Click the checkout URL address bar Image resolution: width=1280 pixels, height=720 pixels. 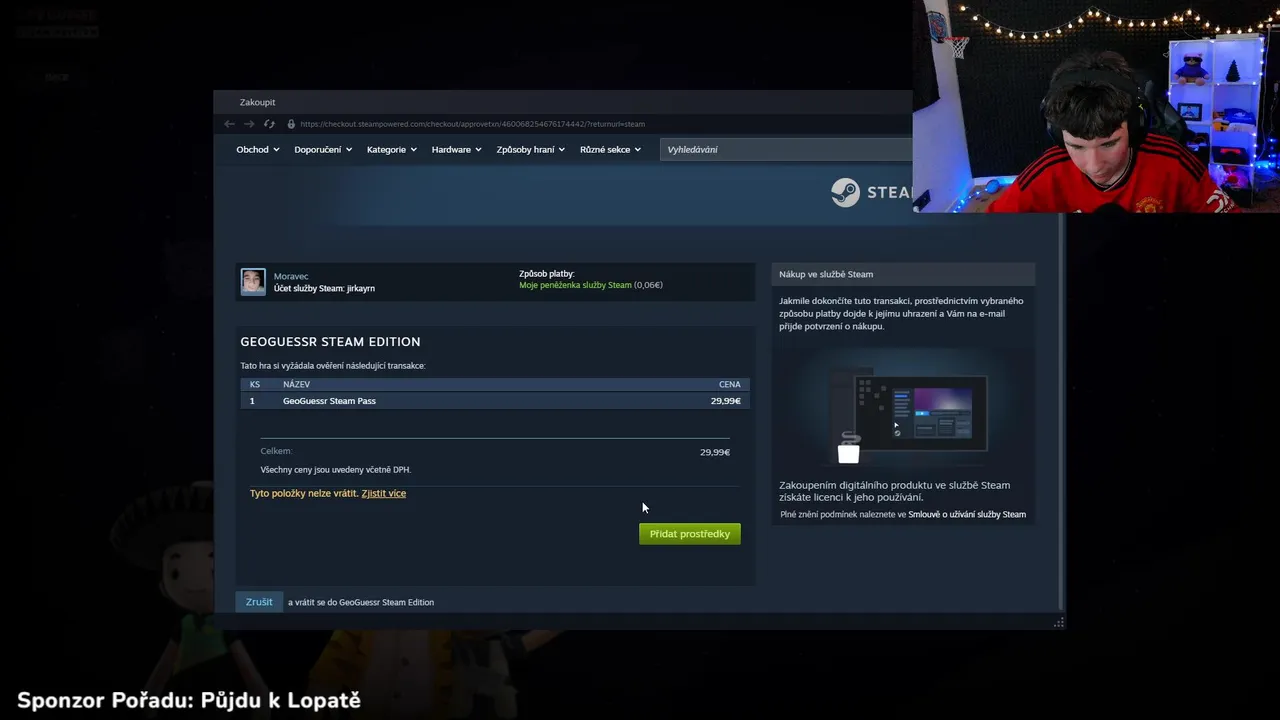click(472, 124)
